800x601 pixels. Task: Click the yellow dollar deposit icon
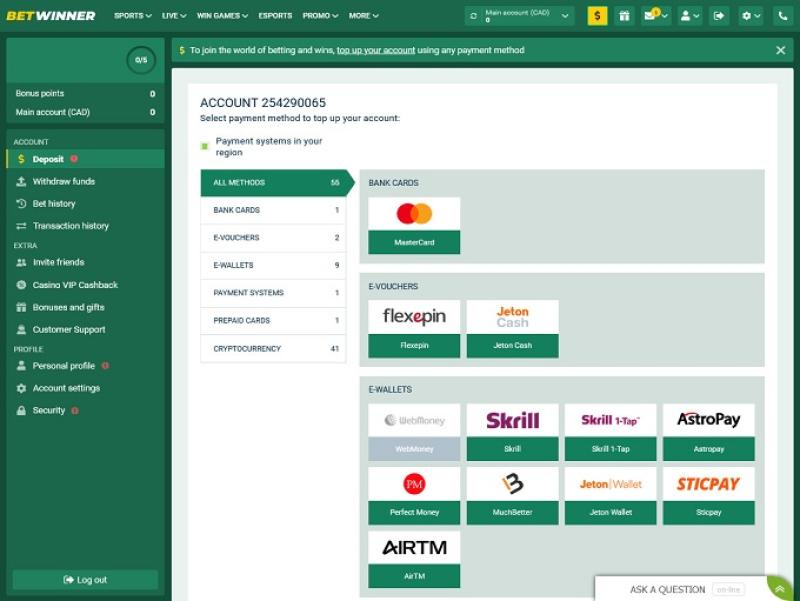597,16
